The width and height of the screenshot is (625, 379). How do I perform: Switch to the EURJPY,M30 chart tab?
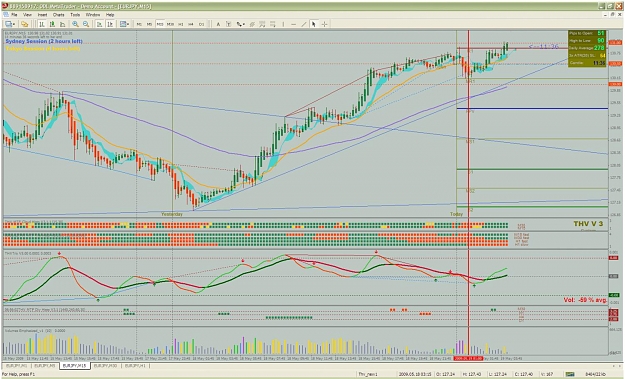pos(106,365)
